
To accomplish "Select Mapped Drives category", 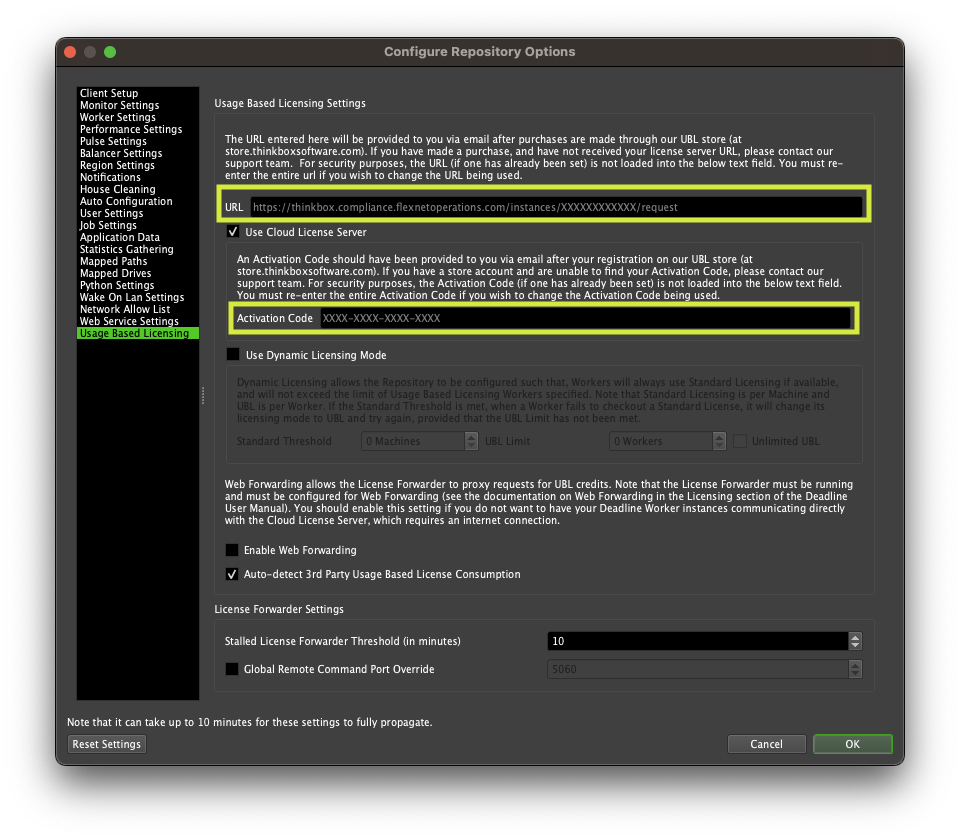I will (138, 273).
